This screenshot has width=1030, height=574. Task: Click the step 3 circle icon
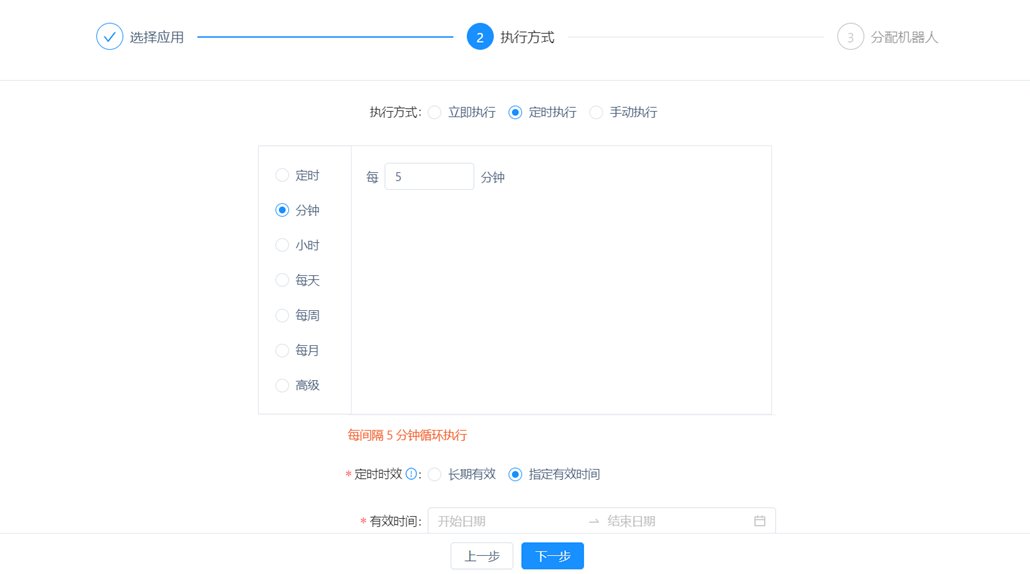850,37
